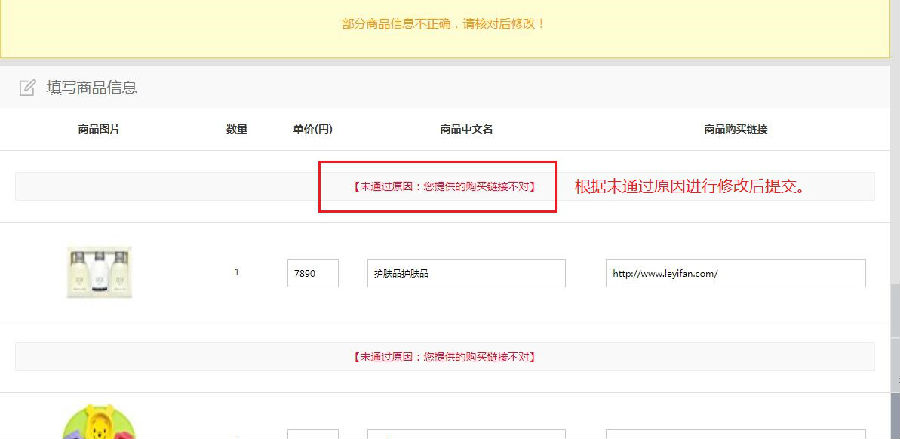Screen dimensions: 900x439
Task: Click the second product's purchase link field
Action: pos(735,434)
